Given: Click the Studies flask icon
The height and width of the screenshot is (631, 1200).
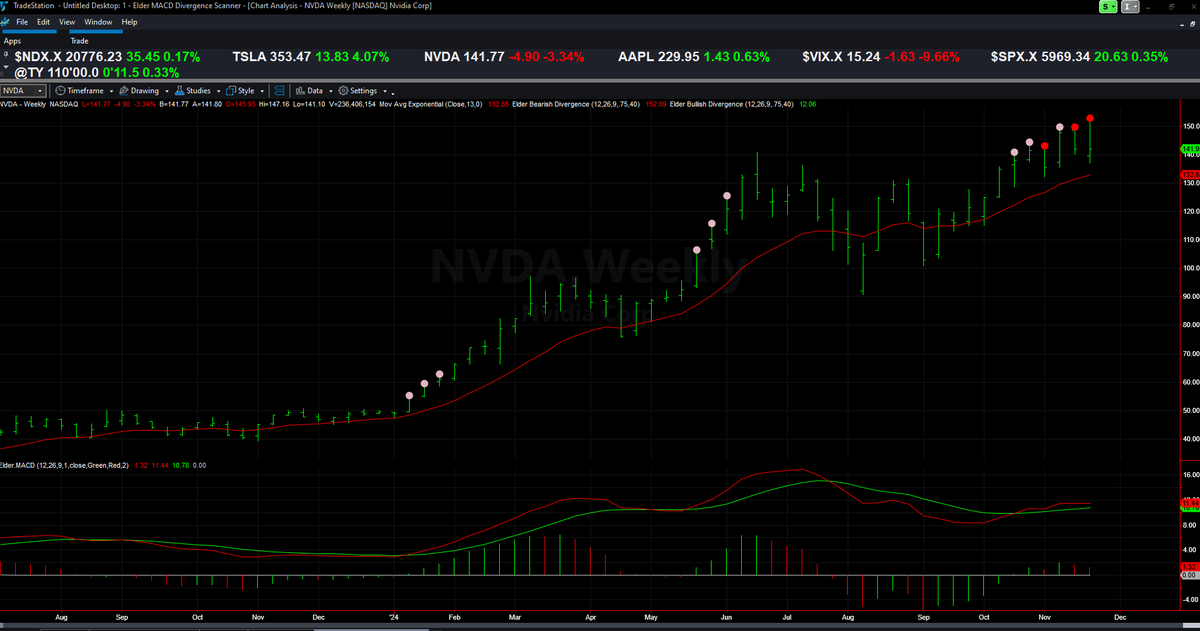Looking at the screenshot, I should click(179, 91).
